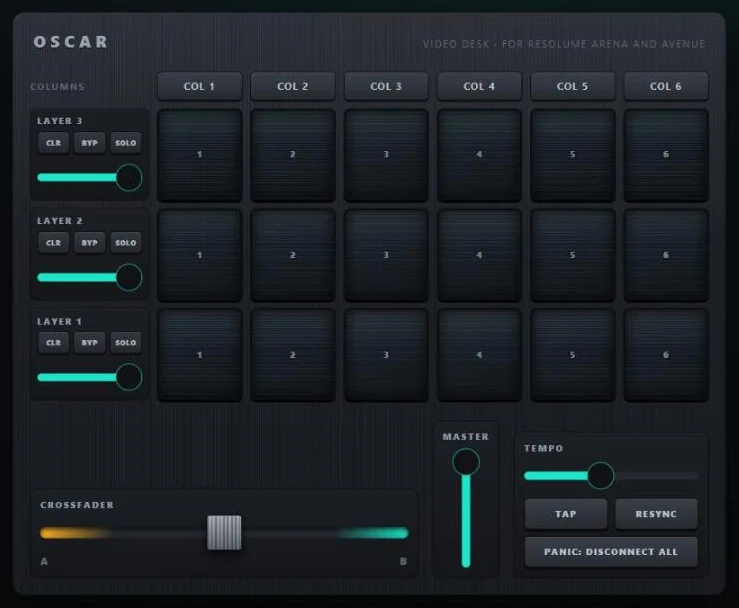Trigger column COL 1
The height and width of the screenshot is (608, 739).
[199, 86]
